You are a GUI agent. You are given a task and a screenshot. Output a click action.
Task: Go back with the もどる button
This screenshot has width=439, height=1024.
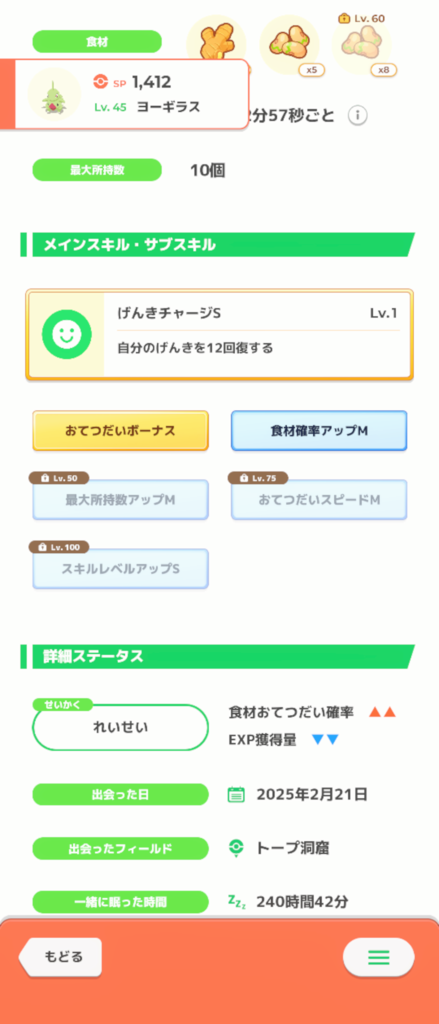tap(60, 957)
